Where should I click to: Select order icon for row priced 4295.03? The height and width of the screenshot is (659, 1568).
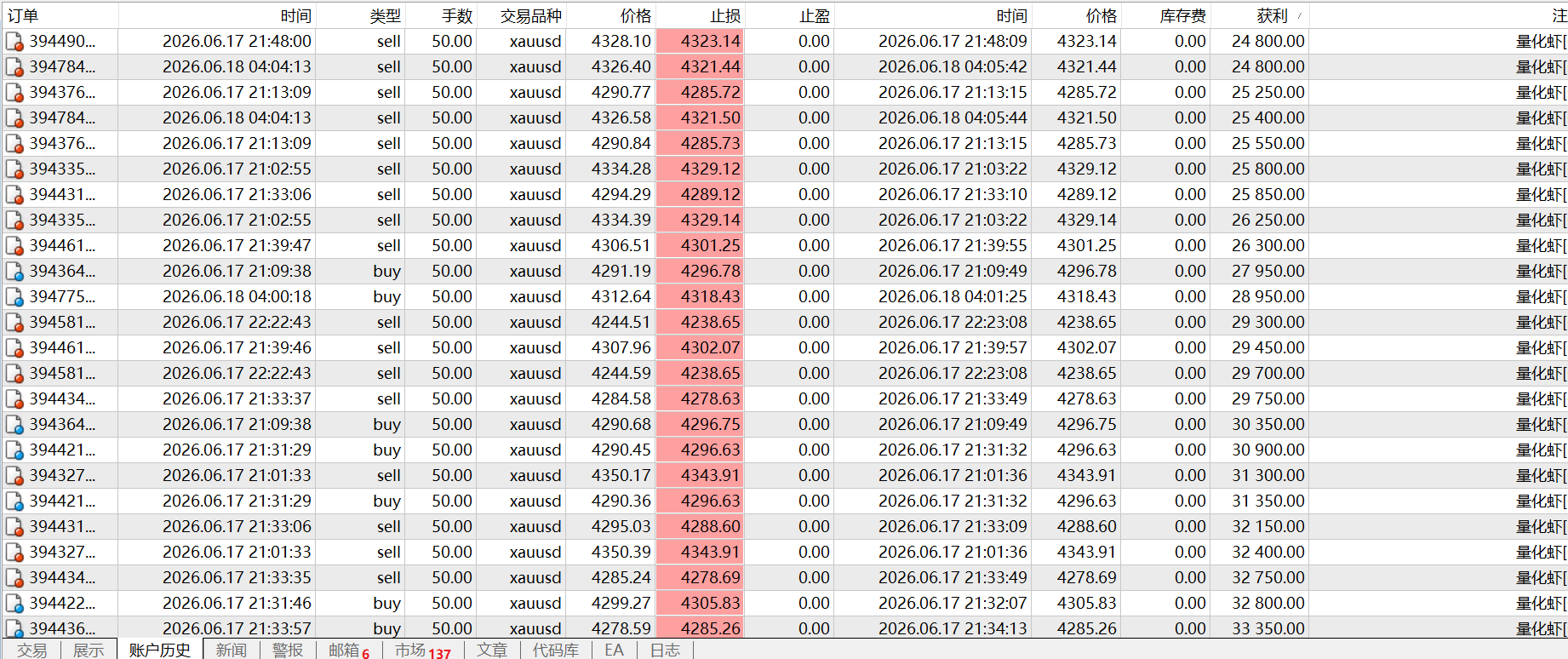(x=14, y=527)
